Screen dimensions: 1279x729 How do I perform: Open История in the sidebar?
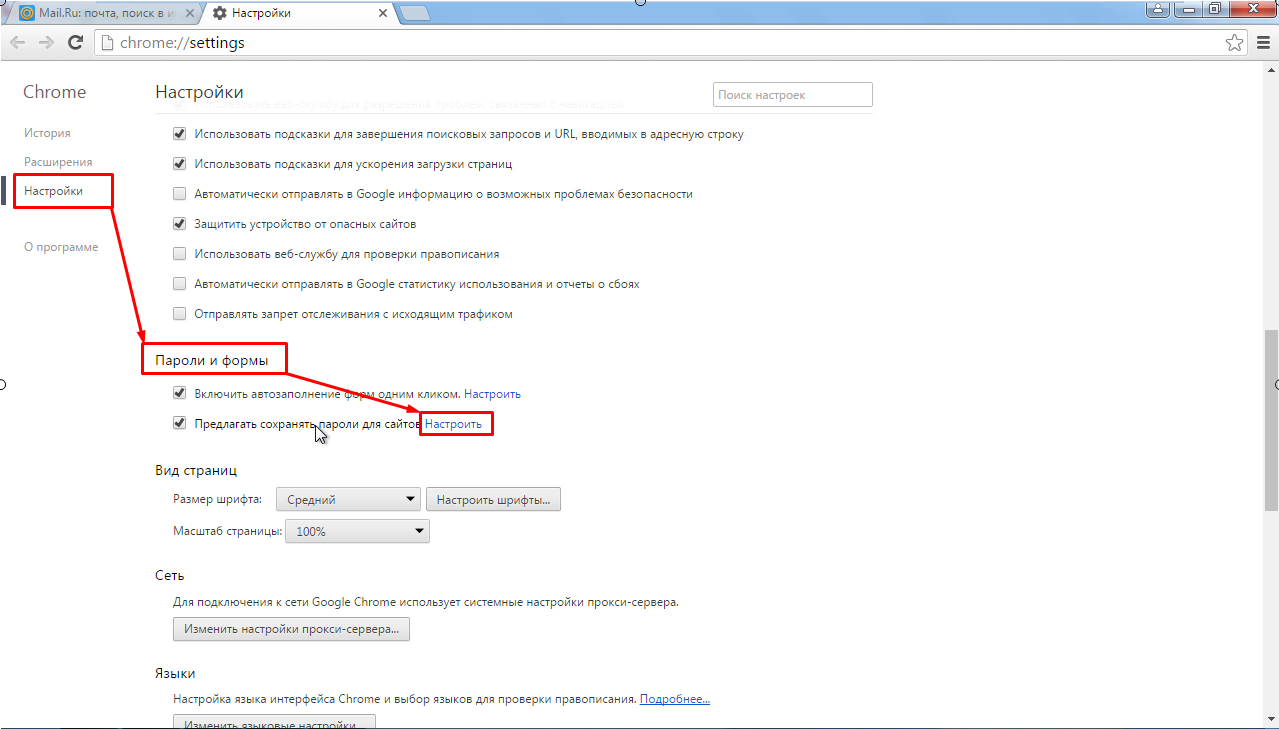pyautogui.click(x=47, y=133)
